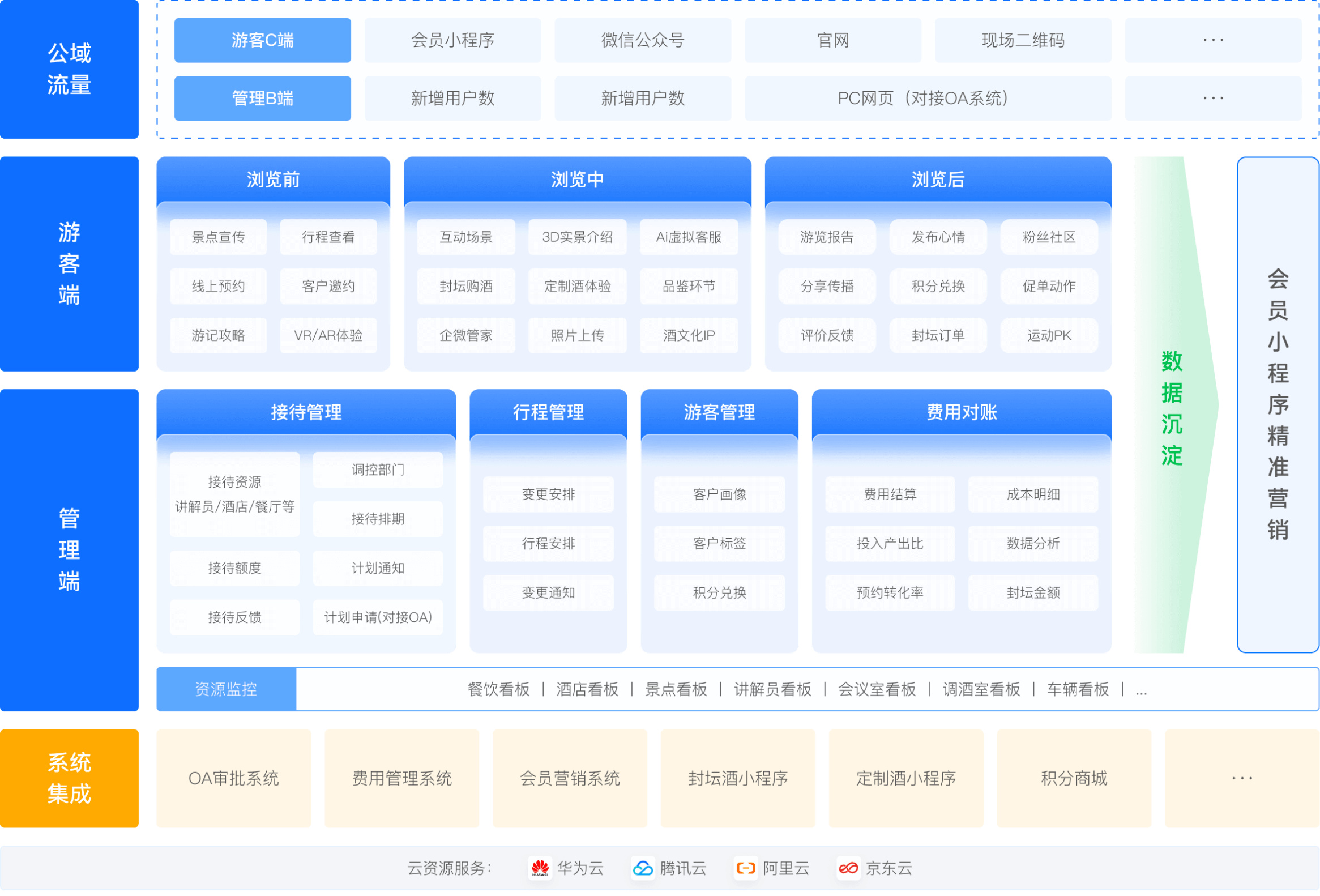Click the VR/AR体验 item
Screen dimensions: 1320x896
click(x=328, y=335)
